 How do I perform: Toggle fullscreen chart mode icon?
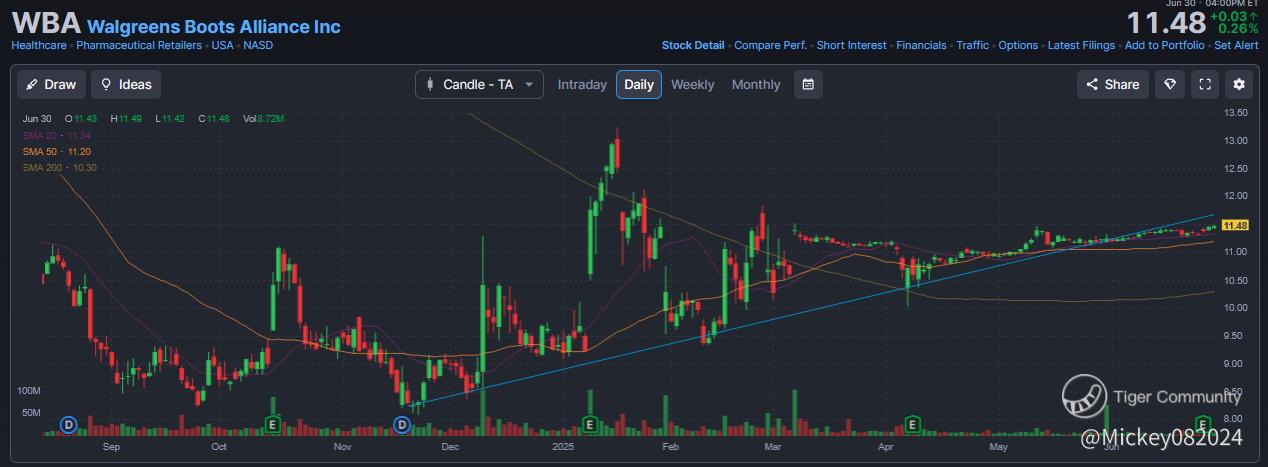1205,84
